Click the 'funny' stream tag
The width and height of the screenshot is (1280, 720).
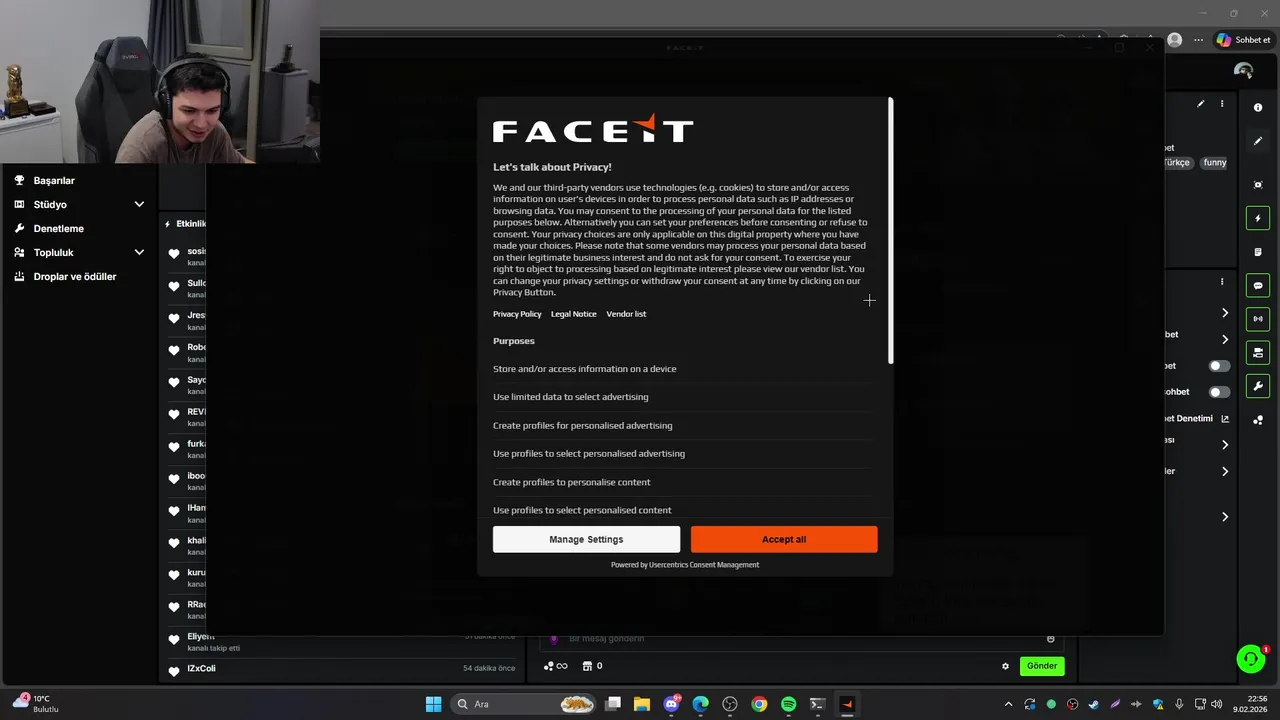pyautogui.click(x=1215, y=162)
